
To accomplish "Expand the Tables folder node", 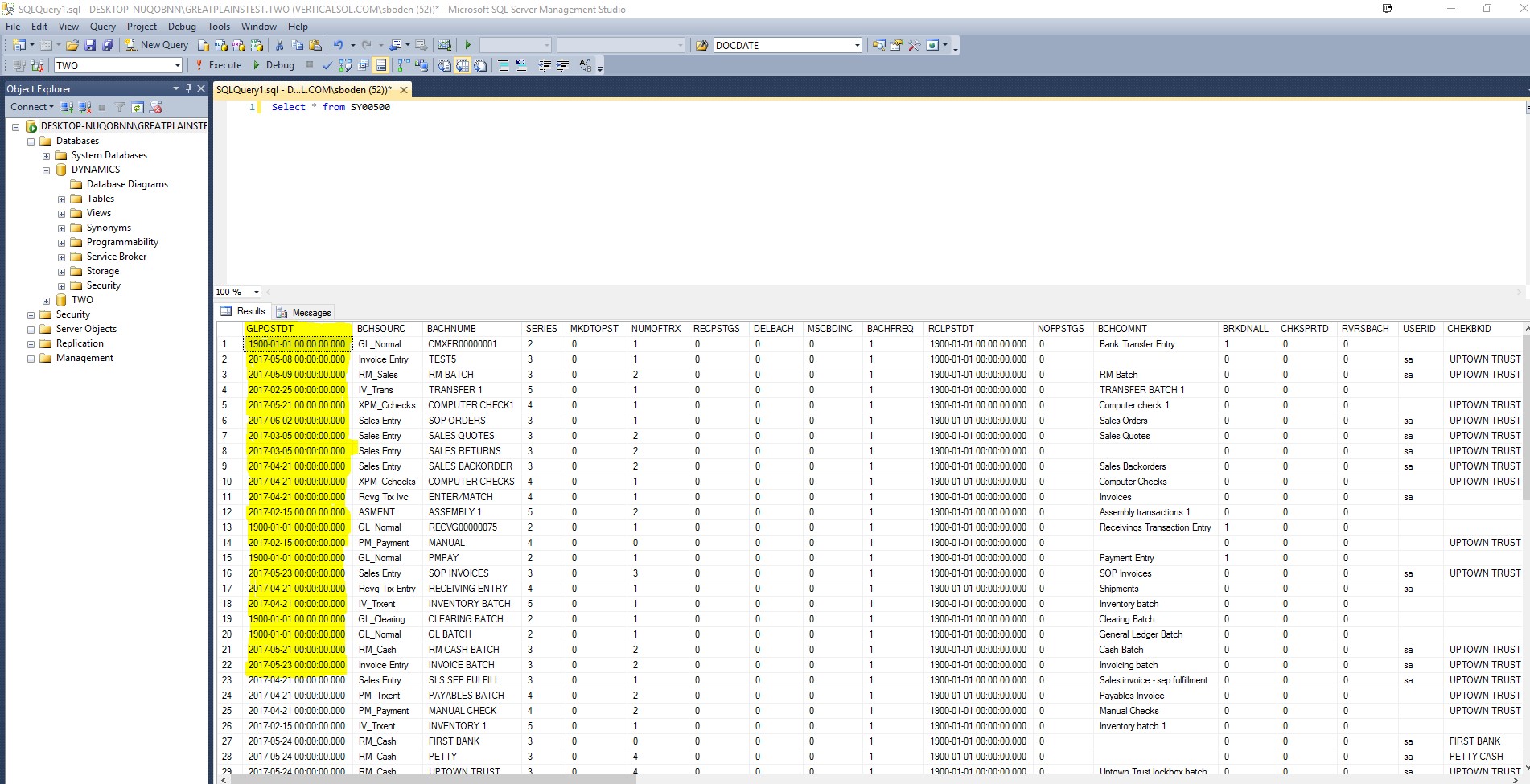I will click(x=61, y=199).
